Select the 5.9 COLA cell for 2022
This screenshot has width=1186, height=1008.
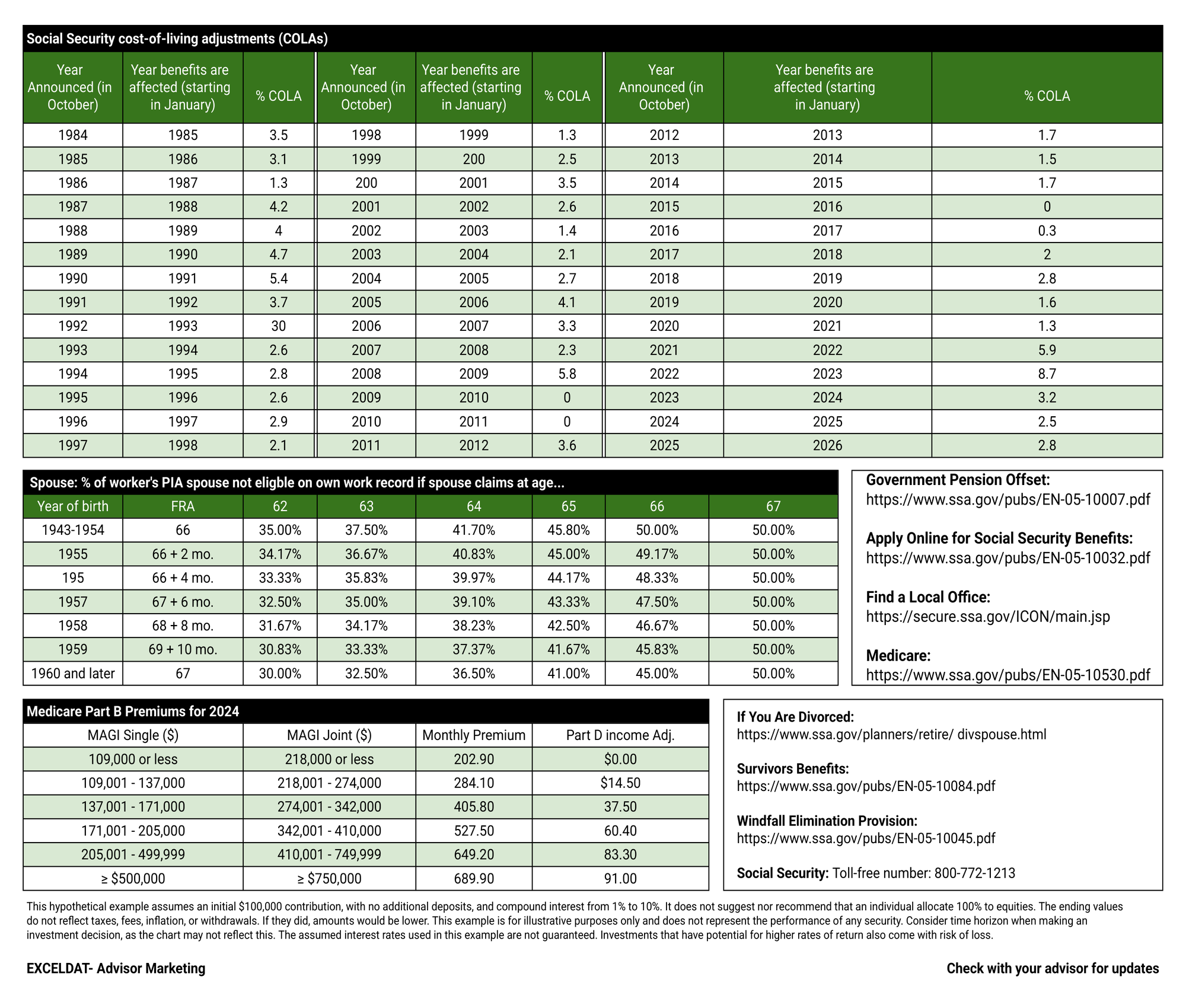coord(1047,350)
